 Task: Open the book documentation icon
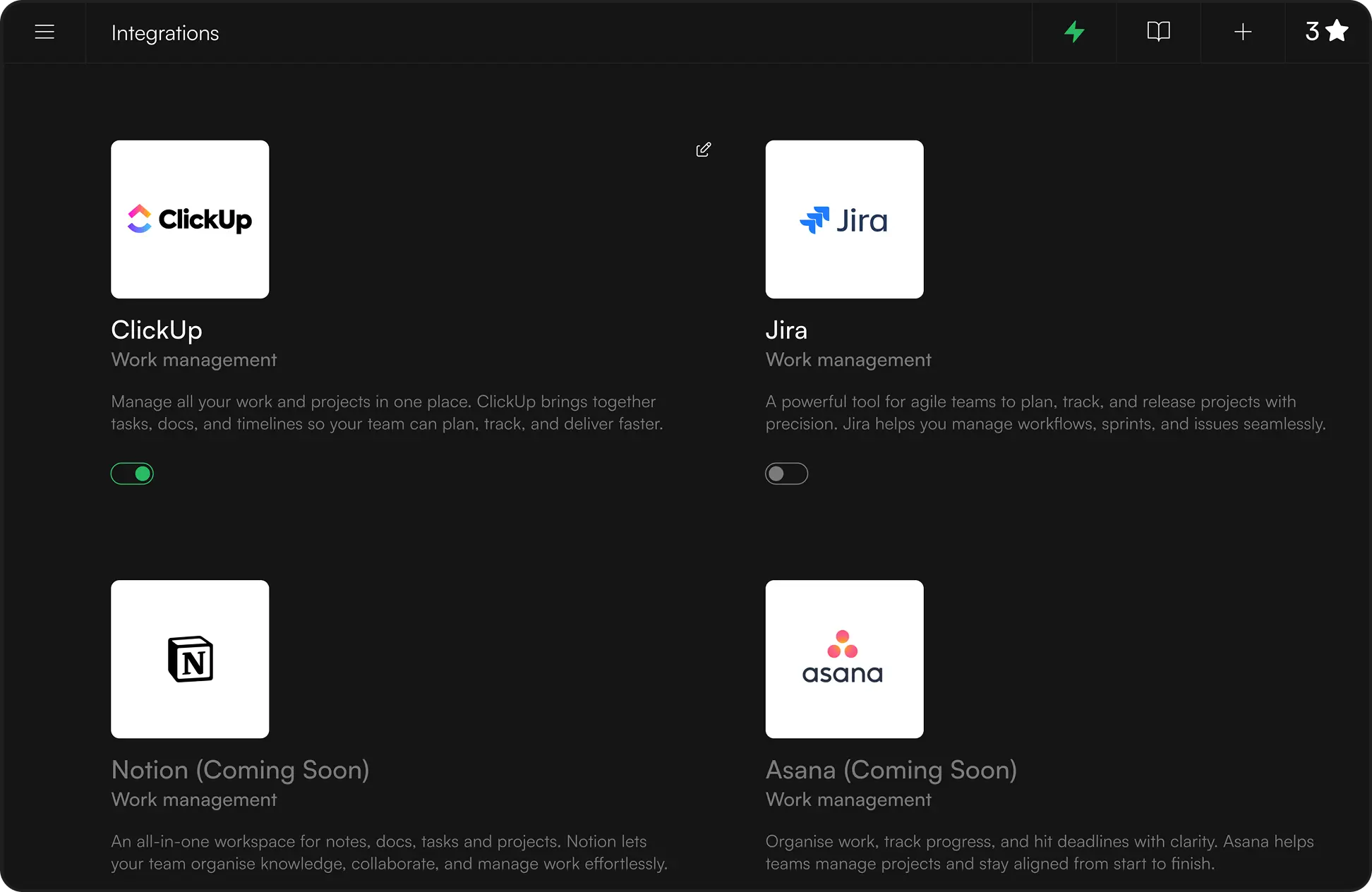[x=1158, y=32]
